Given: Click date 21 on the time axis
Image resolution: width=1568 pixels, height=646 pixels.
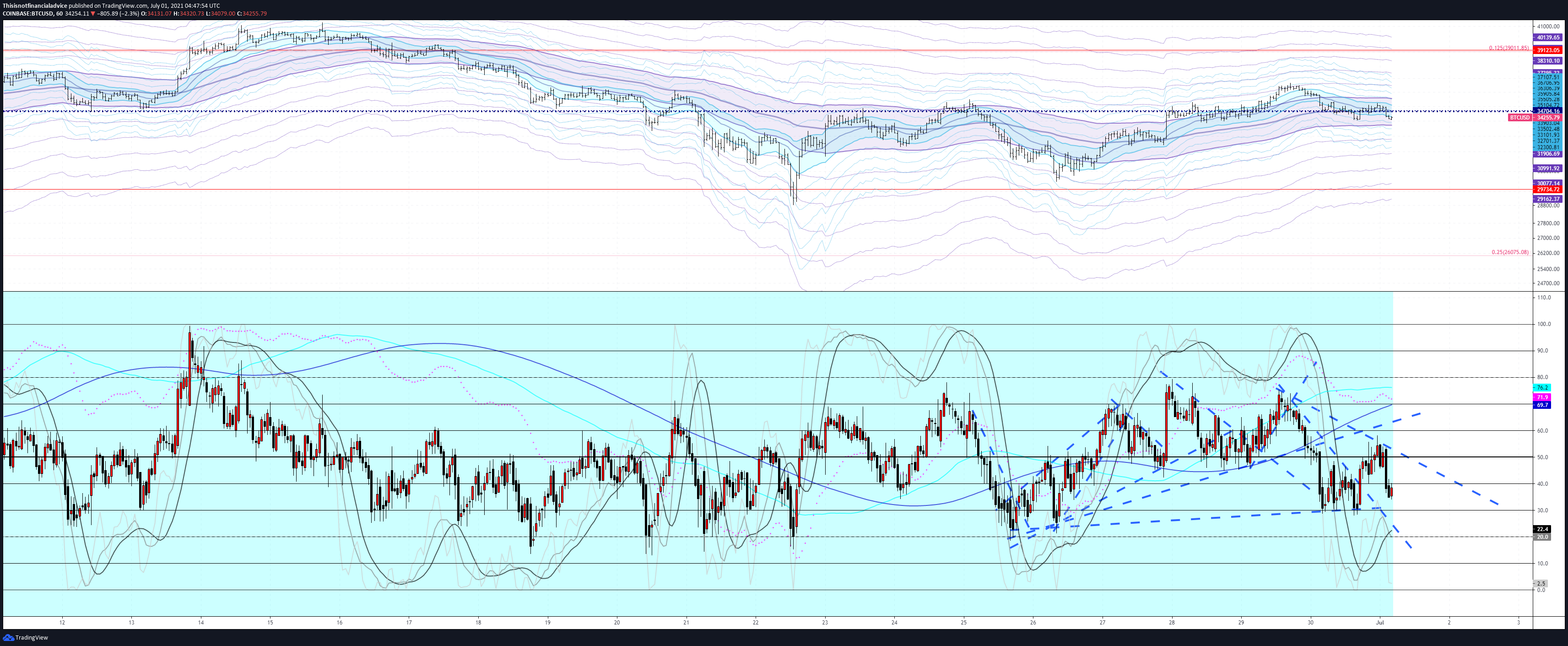Looking at the screenshot, I should coord(686,622).
